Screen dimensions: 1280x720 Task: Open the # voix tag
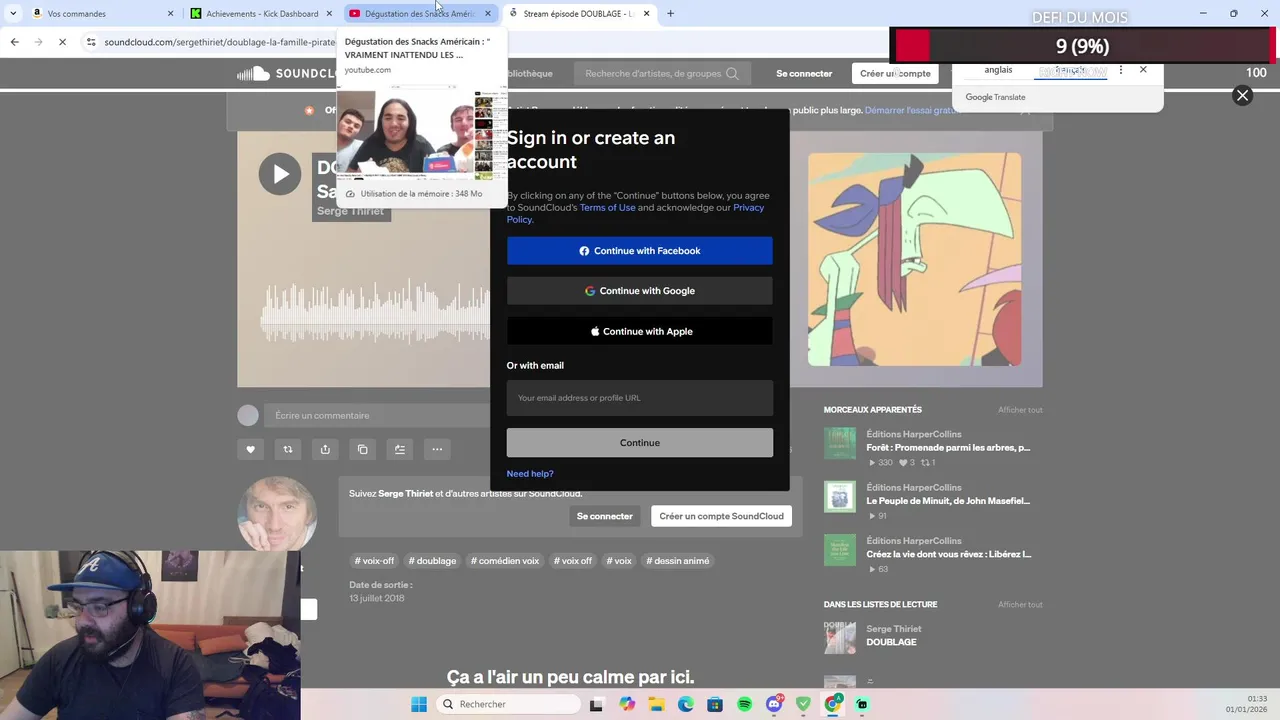(619, 561)
